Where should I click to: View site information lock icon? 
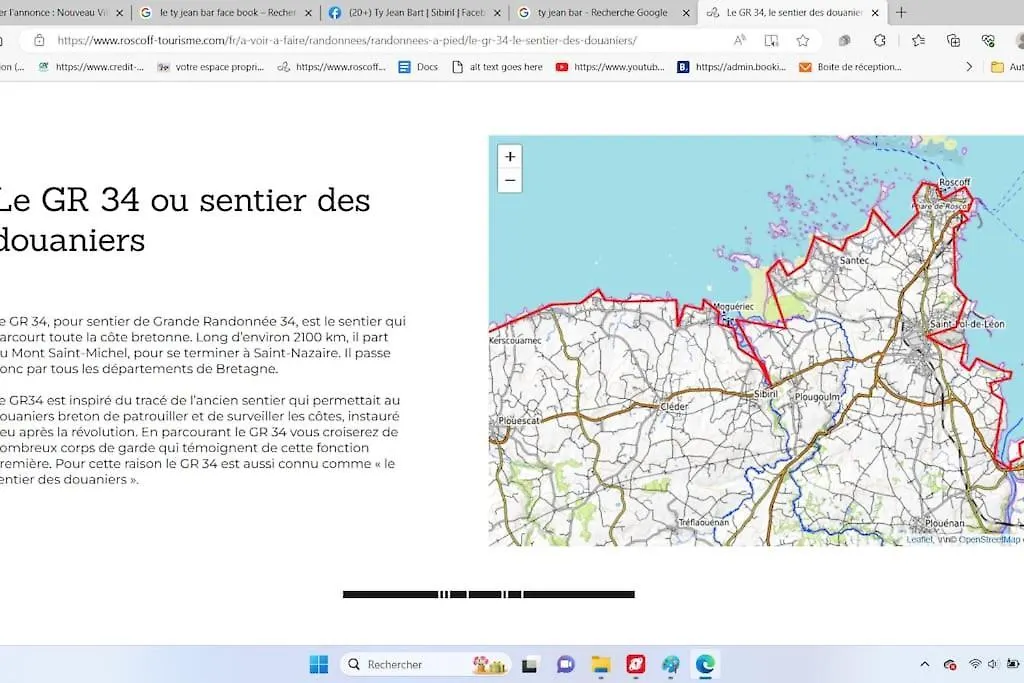click(x=39, y=40)
